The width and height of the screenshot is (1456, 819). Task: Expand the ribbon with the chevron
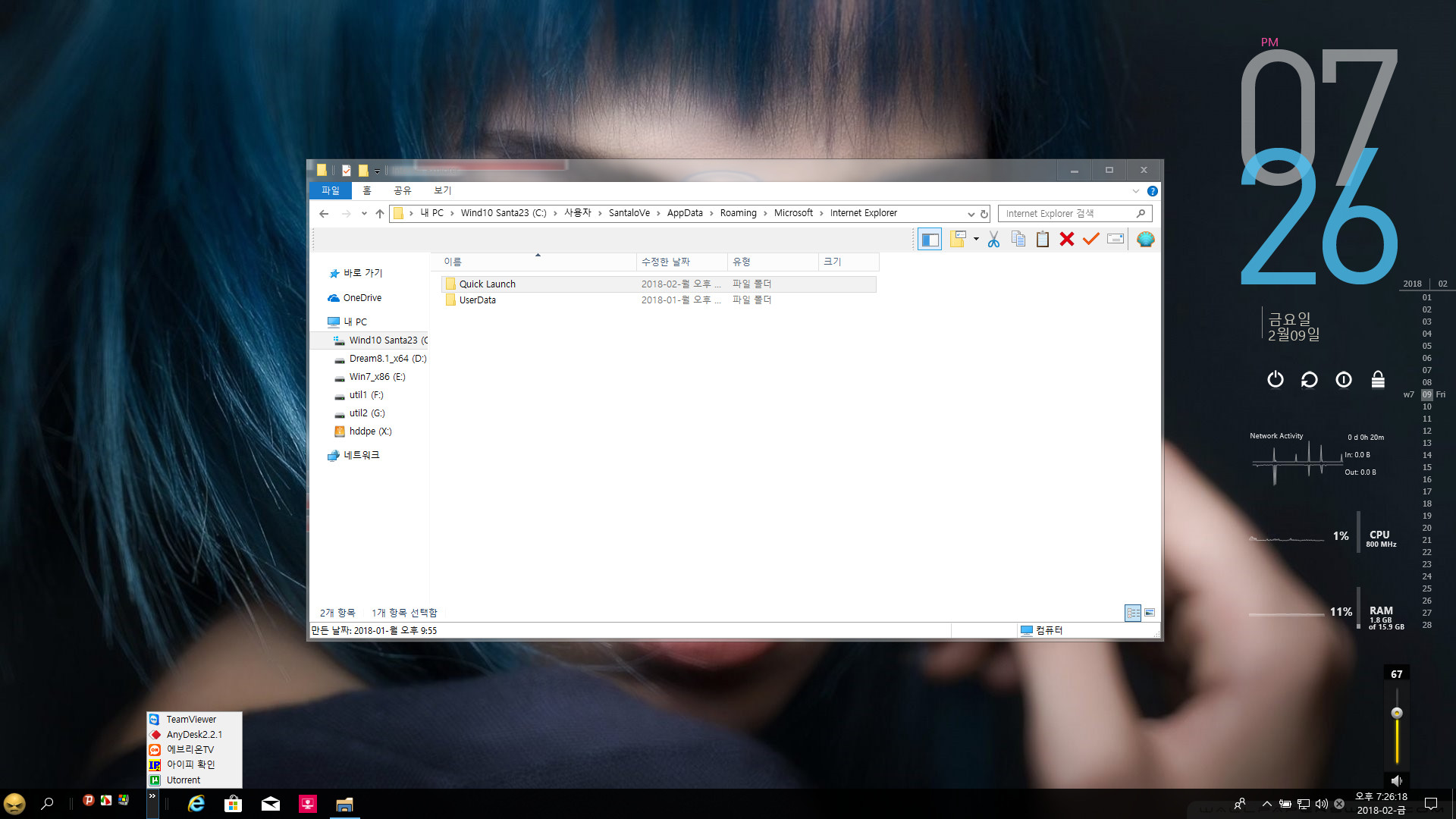click(1135, 191)
